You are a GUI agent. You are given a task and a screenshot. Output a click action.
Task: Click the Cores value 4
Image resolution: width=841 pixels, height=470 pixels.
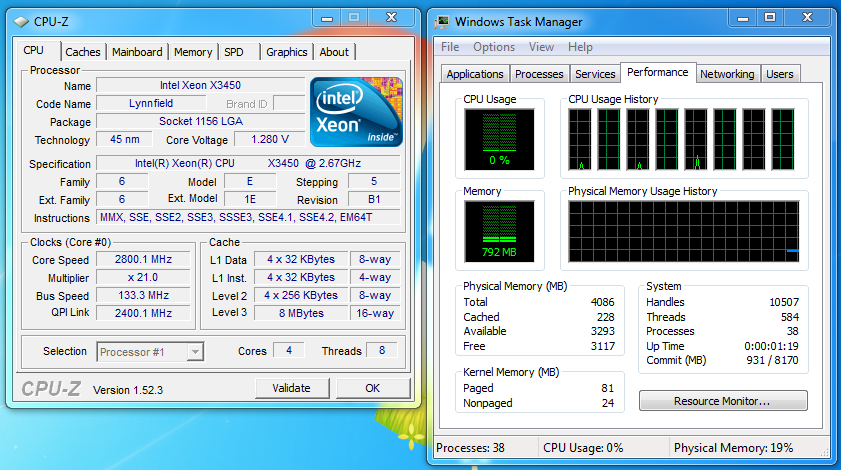click(x=289, y=350)
